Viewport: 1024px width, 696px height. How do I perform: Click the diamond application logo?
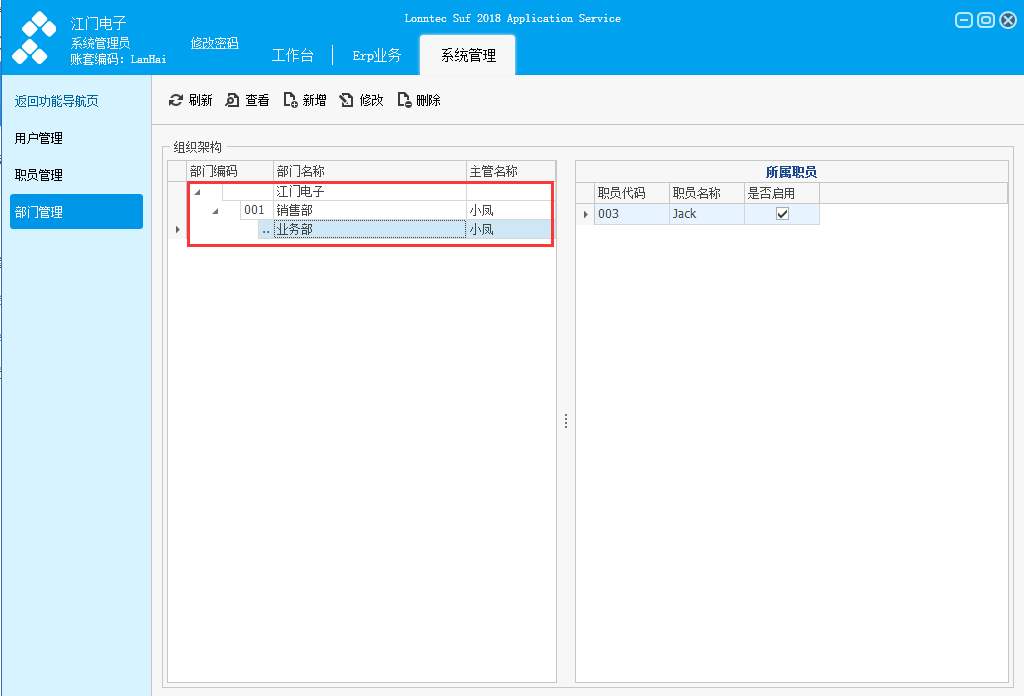click(34, 38)
